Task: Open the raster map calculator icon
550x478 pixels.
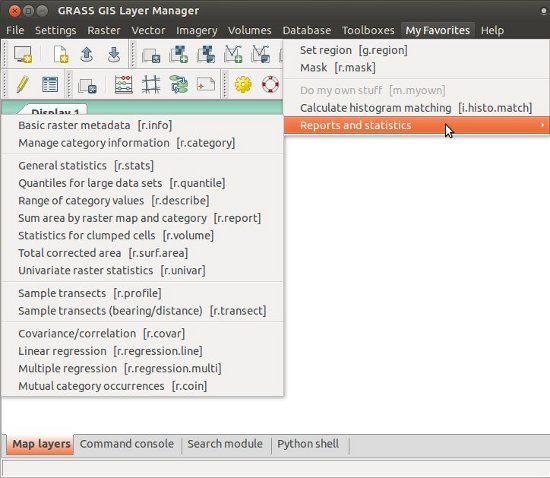Action: coord(123,85)
